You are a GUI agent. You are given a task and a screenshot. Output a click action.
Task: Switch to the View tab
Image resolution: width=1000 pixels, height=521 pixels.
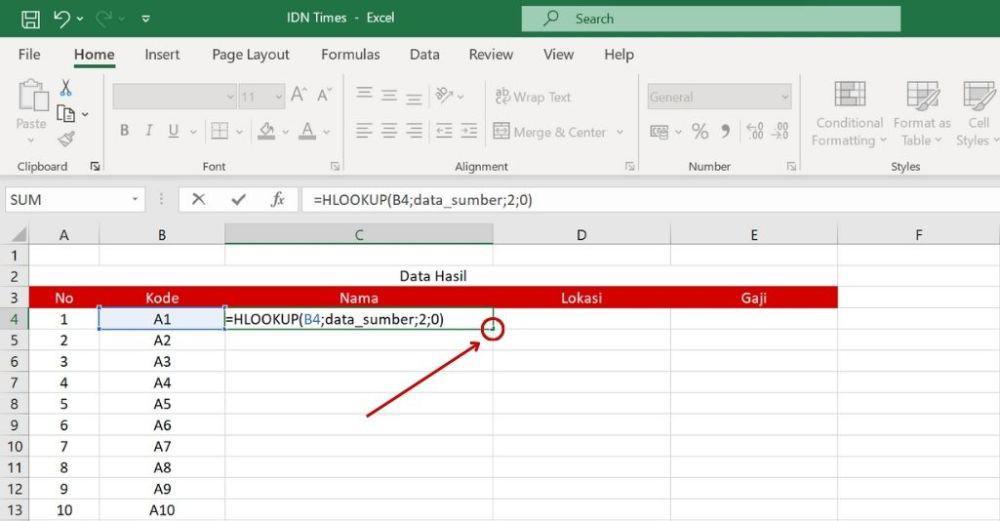[x=558, y=55]
